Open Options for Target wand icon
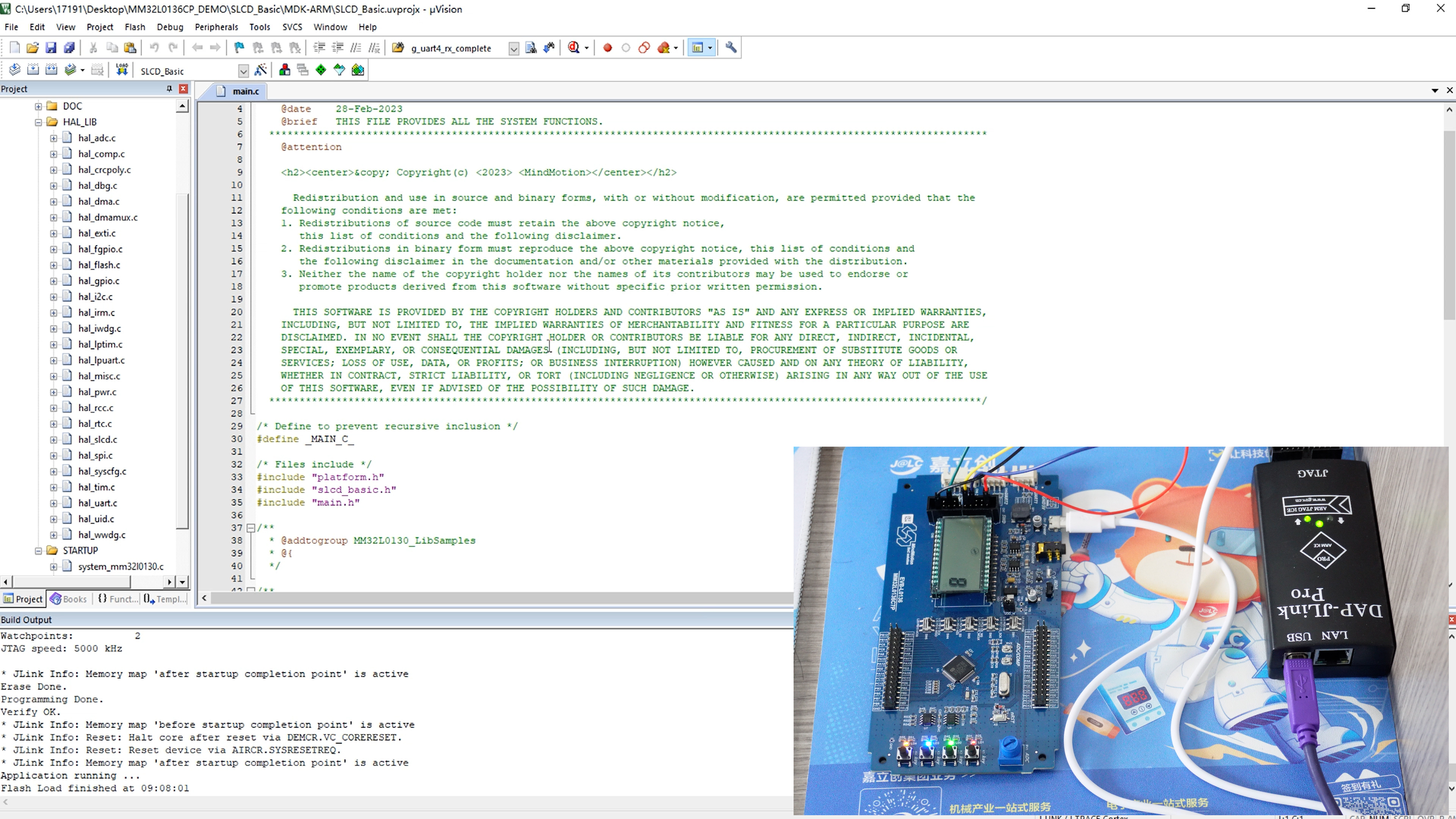1456x819 pixels. (260, 70)
